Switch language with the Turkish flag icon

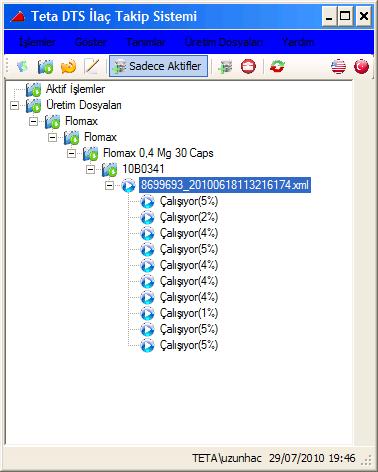[x=361, y=66]
